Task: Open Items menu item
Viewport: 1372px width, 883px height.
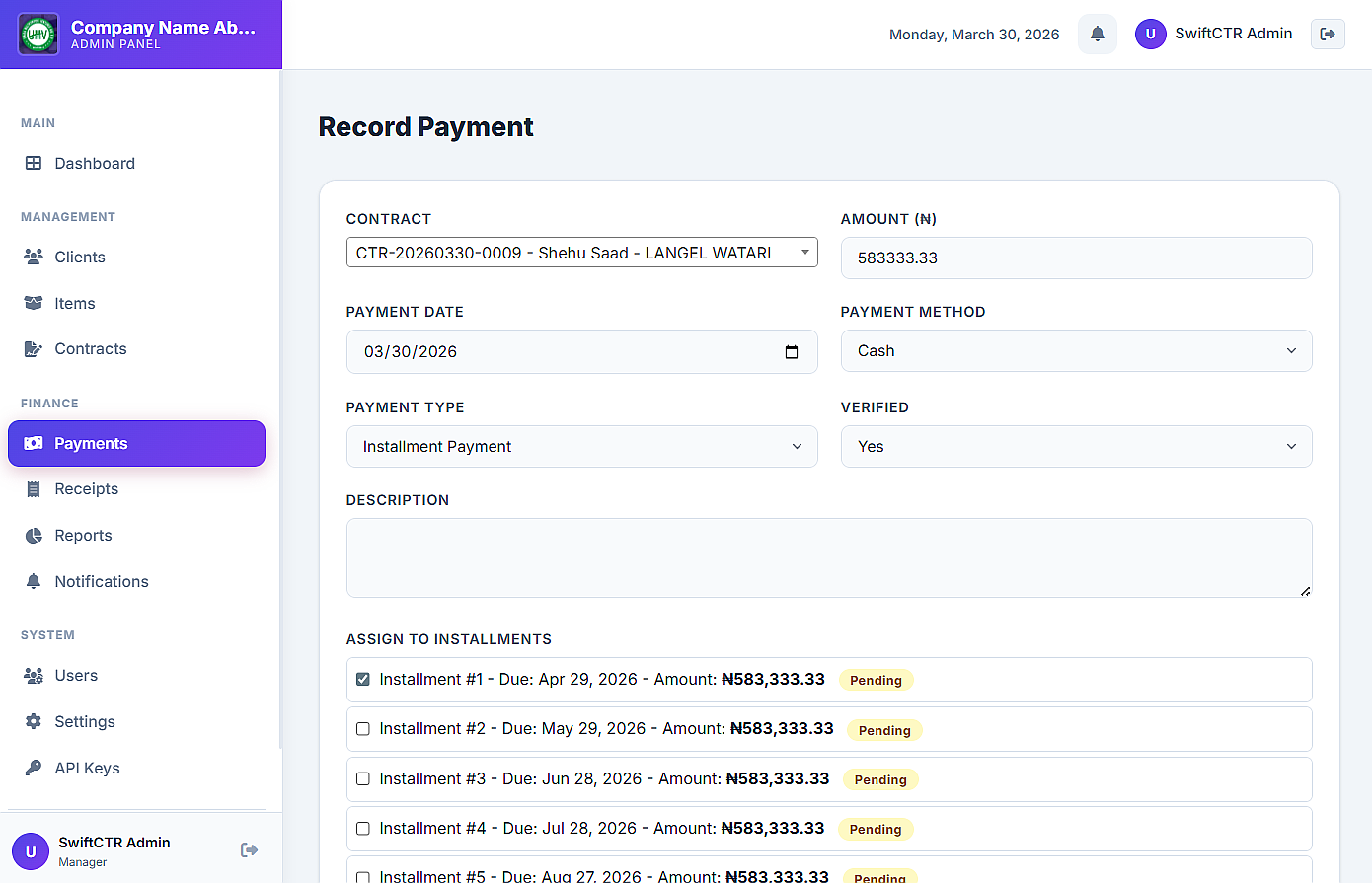Action: tap(136, 303)
